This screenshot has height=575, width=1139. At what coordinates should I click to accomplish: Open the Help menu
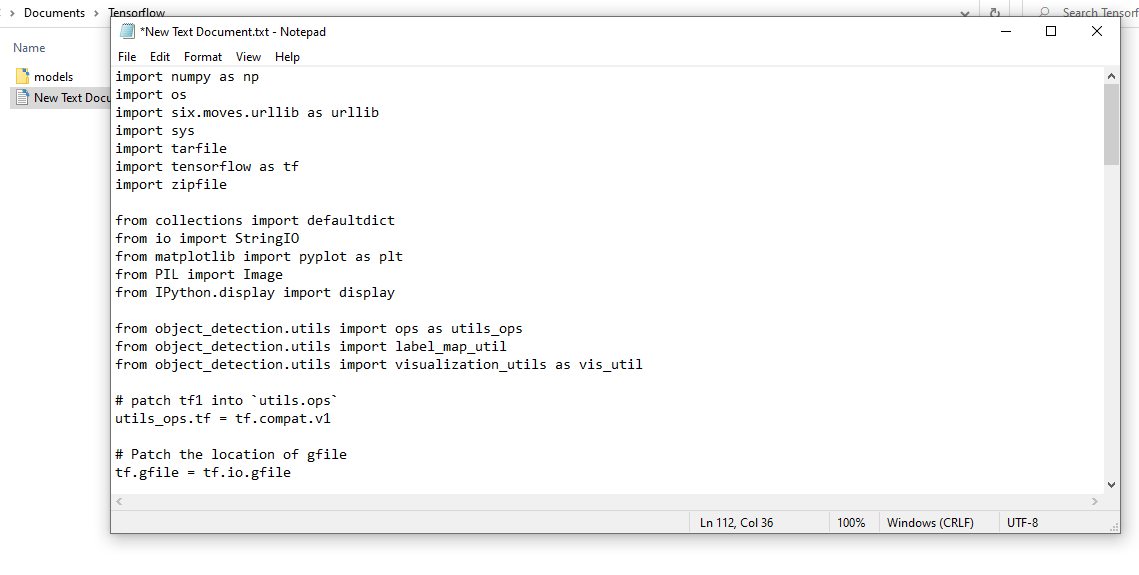coord(287,57)
